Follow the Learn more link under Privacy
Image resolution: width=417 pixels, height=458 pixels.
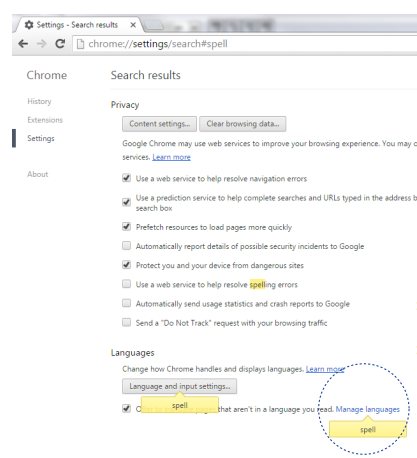tap(171, 157)
